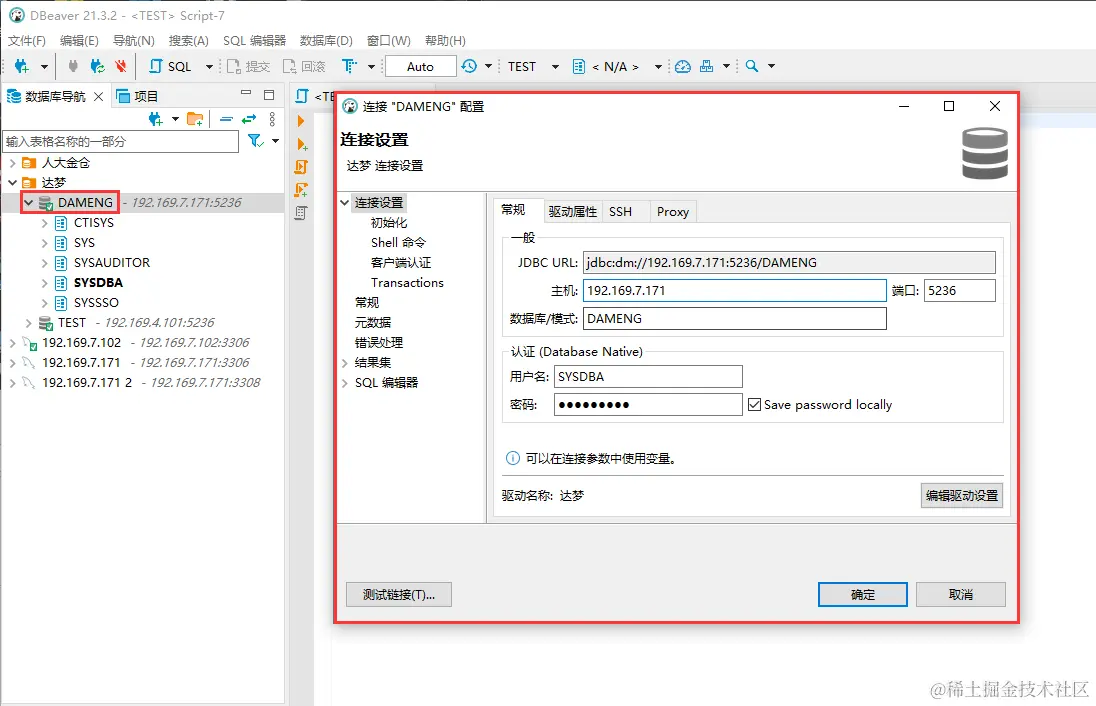Switch to the SSH tab

[620, 212]
